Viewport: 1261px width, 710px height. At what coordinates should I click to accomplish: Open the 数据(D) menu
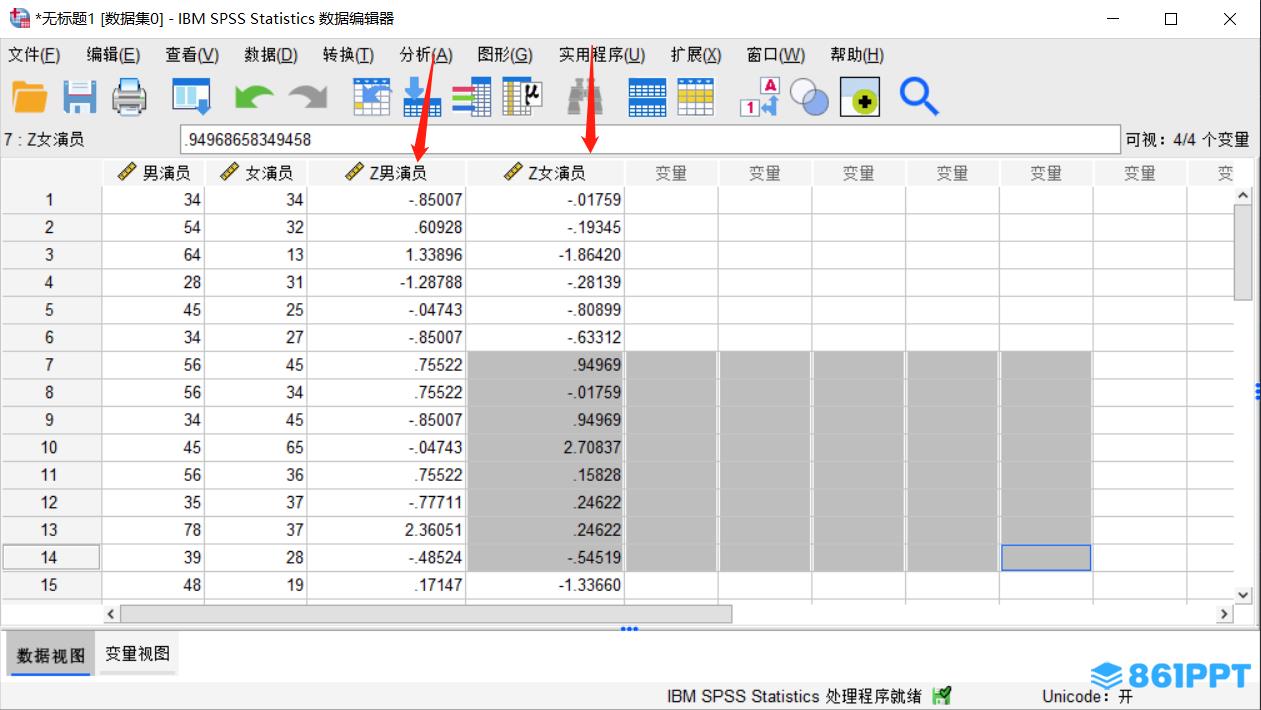coord(271,55)
